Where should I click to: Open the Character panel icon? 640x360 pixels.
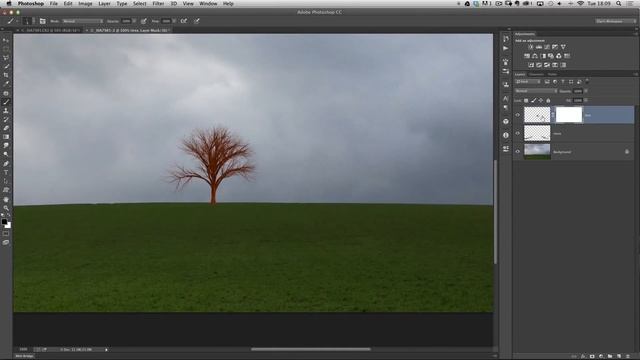tap(506, 98)
